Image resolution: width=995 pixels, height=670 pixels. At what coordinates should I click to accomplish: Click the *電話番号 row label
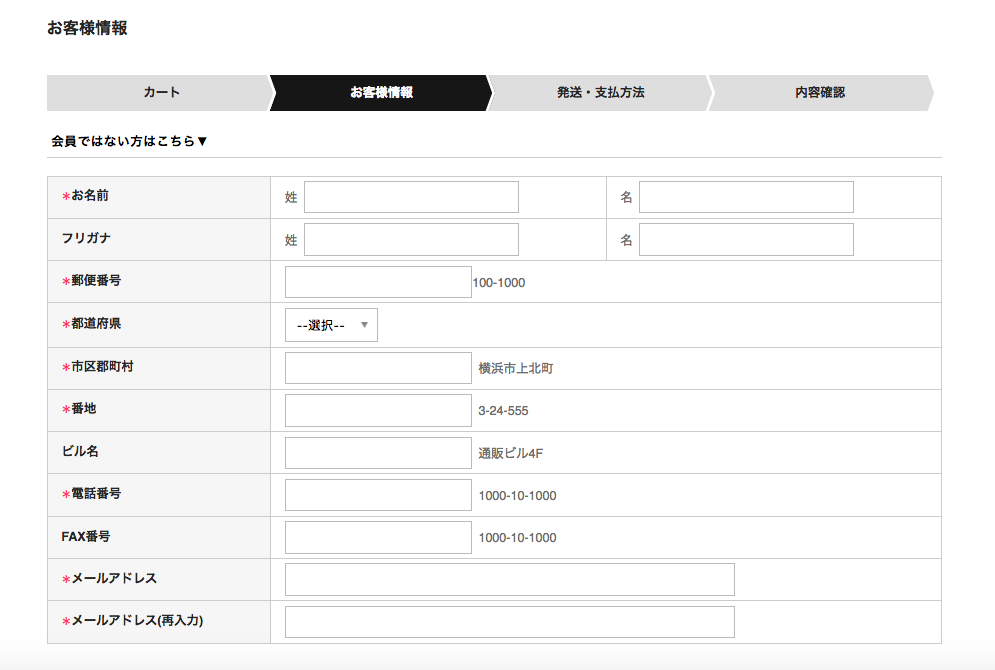point(91,494)
